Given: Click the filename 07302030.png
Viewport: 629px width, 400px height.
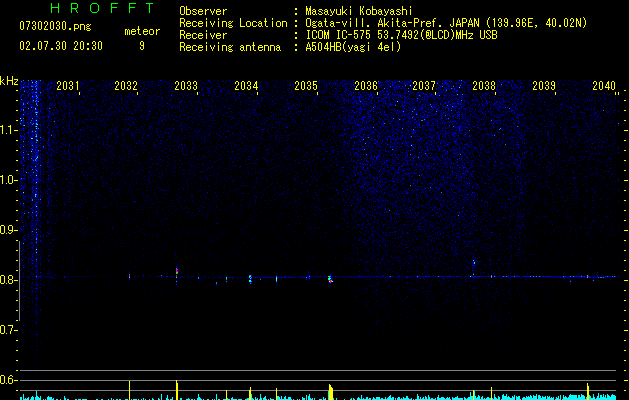Looking at the screenshot, I should click(55, 27).
